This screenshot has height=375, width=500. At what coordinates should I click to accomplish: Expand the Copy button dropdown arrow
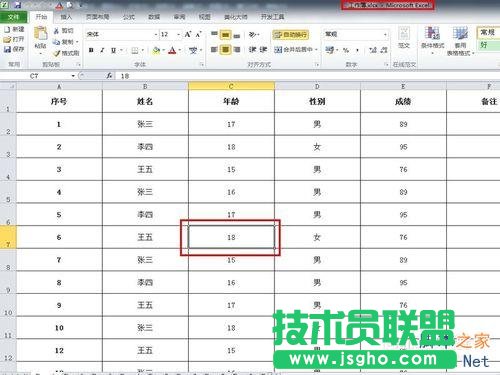(77, 42)
